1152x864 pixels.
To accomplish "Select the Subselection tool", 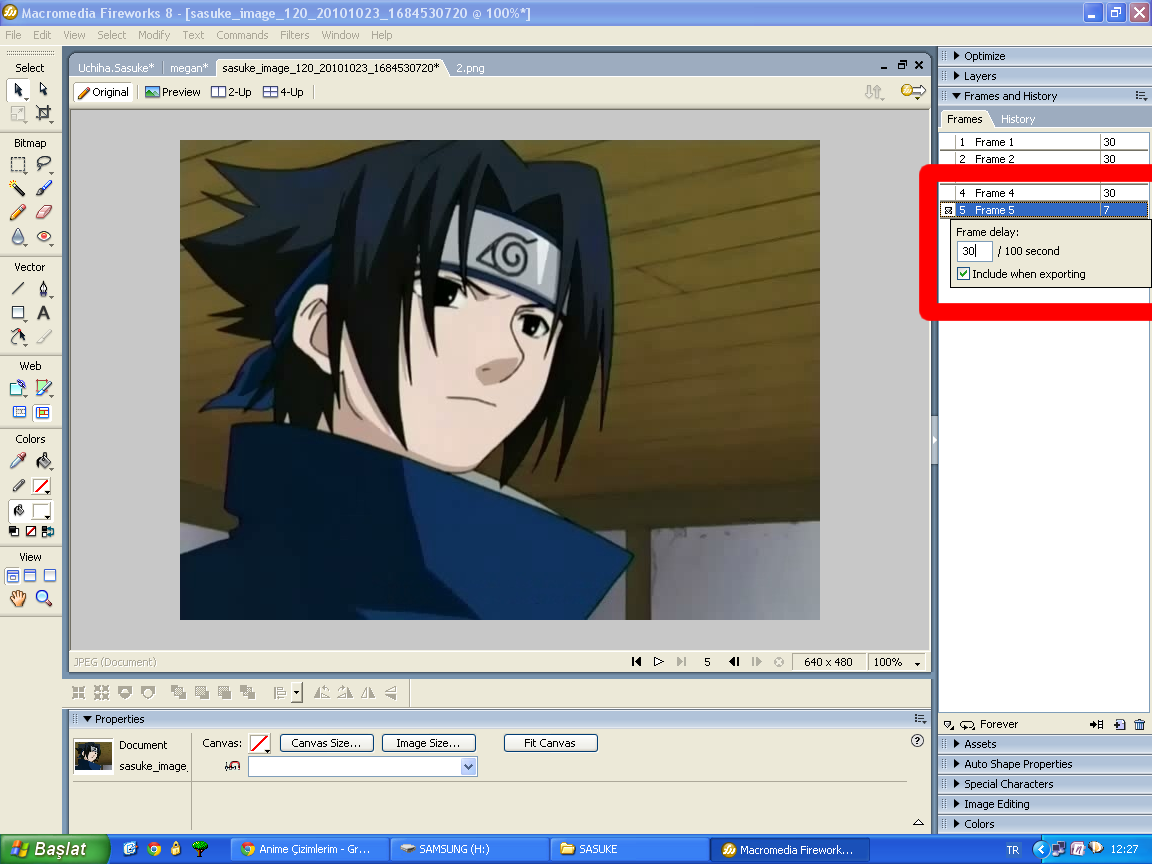I will point(43,89).
